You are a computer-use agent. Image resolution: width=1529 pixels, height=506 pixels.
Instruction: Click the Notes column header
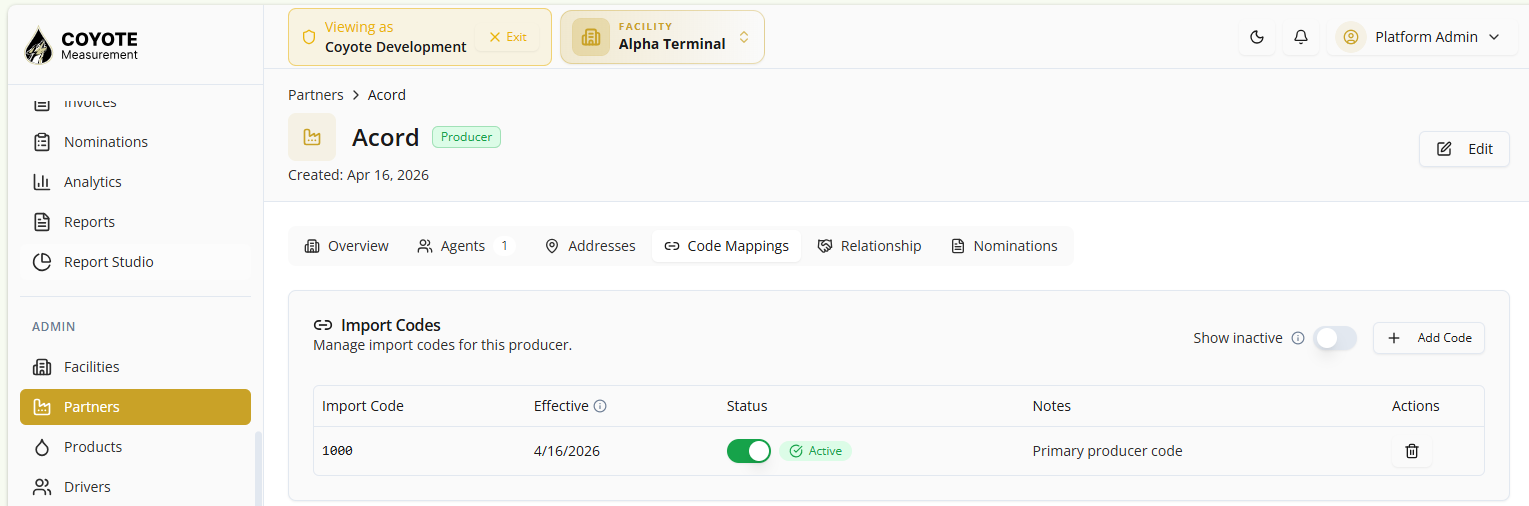click(1051, 406)
